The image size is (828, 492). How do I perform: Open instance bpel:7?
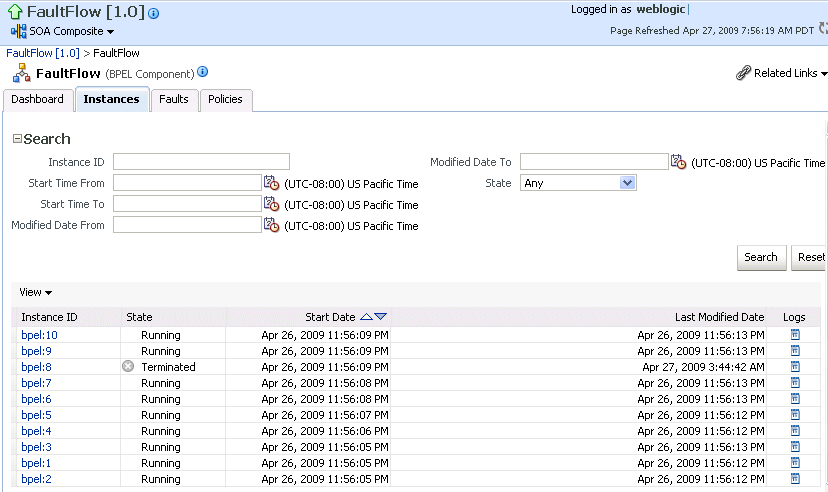click(x=36, y=383)
